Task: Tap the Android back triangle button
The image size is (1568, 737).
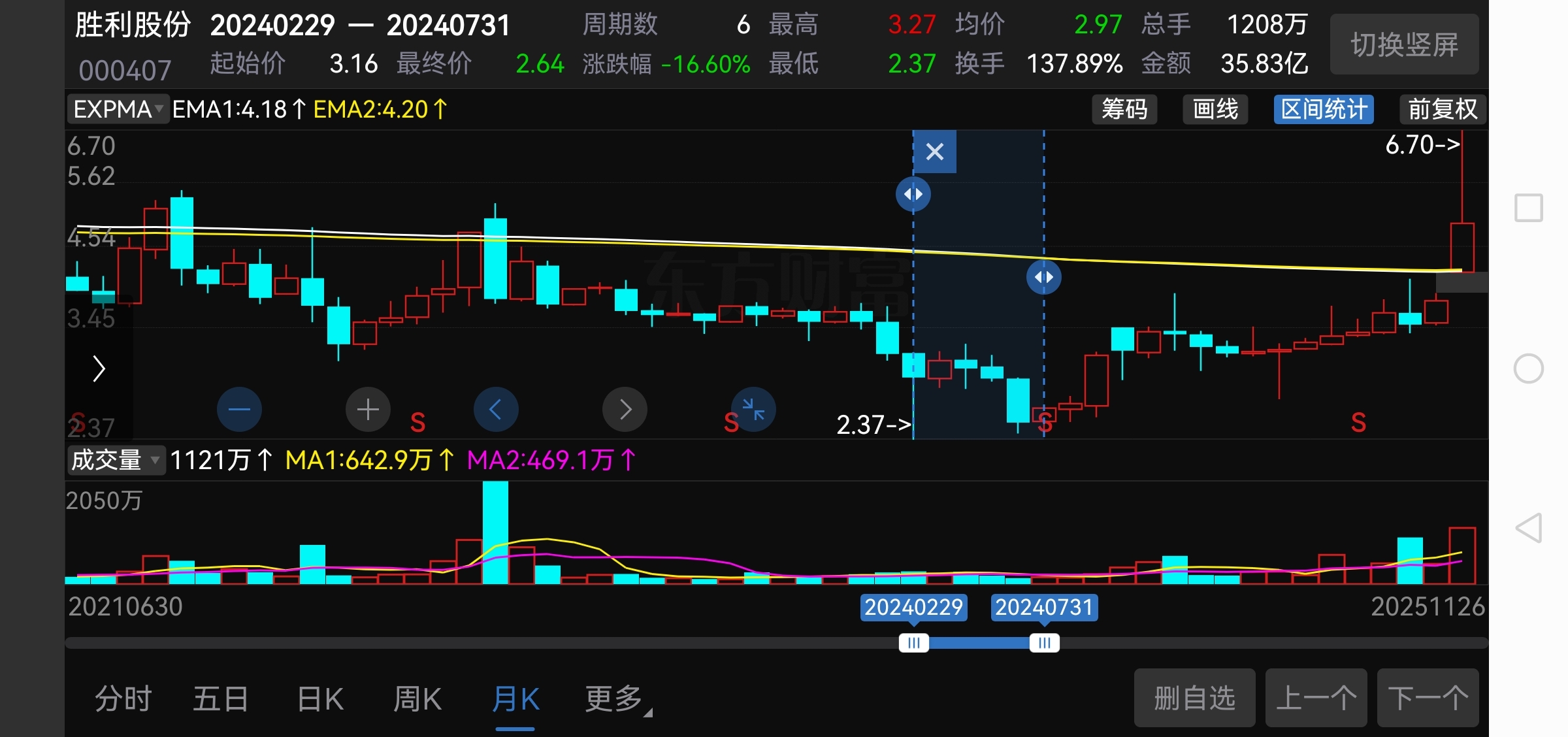Action: tap(1528, 528)
